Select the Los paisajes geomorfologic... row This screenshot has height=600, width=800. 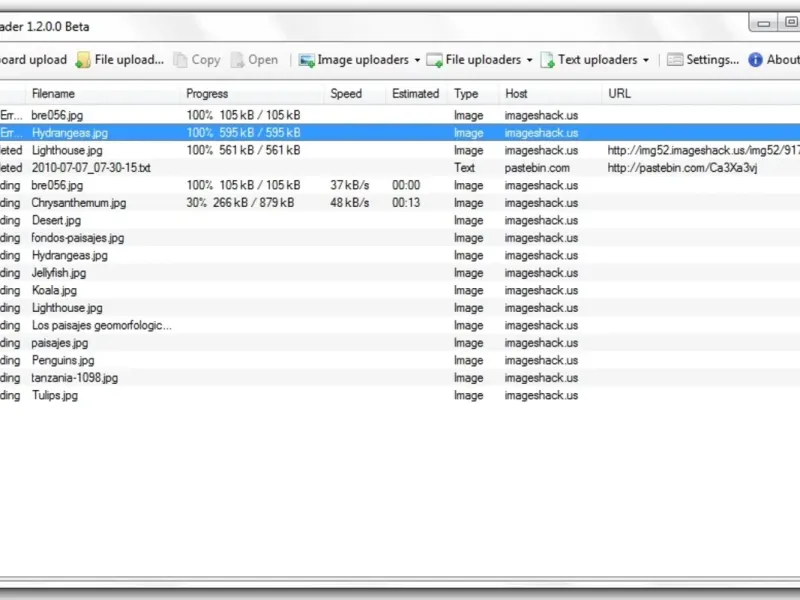click(400, 326)
